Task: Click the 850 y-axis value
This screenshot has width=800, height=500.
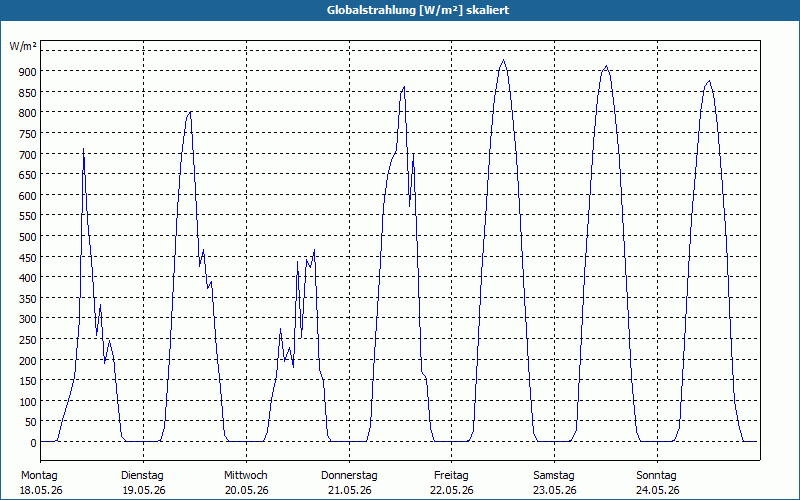Action: pyautogui.click(x=28, y=93)
